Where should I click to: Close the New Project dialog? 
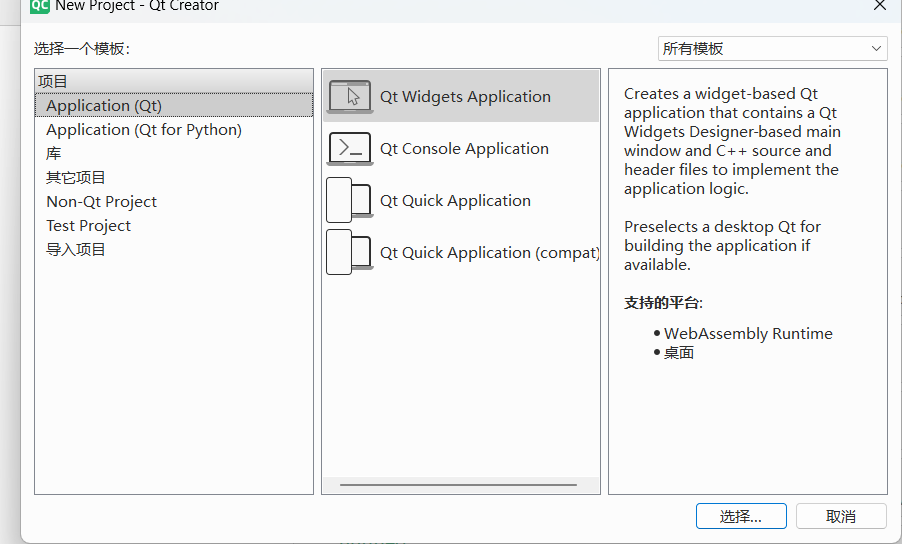(x=880, y=6)
